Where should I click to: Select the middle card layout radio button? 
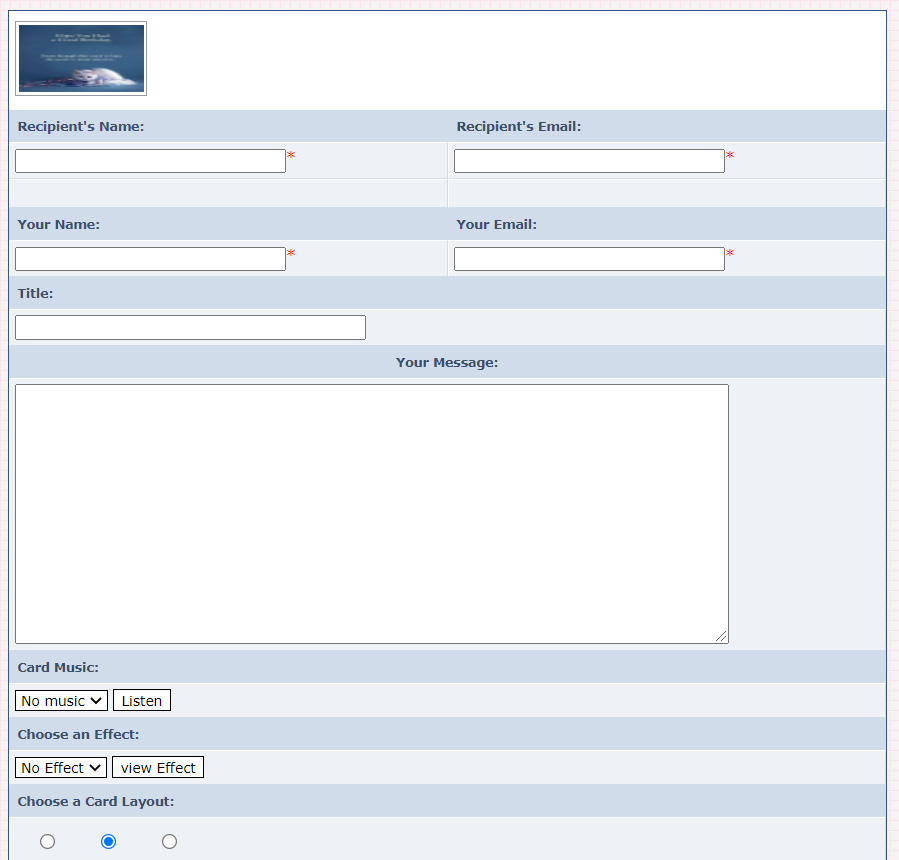point(108,841)
